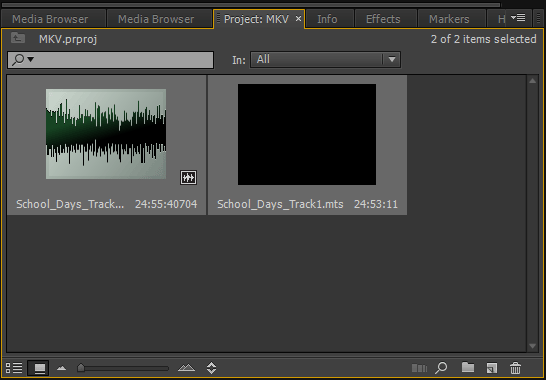This screenshot has width=546, height=380.
Task: Click the truncated School_Days_Track... clip name
Action: coord(70,204)
